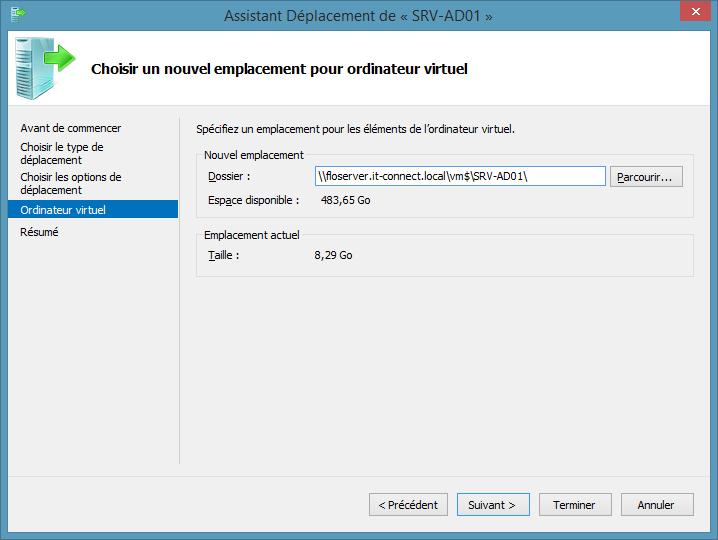The width and height of the screenshot is (718, 540).
Task: Open the Choisir les options de déplacement step
Action: pos(71,183)
